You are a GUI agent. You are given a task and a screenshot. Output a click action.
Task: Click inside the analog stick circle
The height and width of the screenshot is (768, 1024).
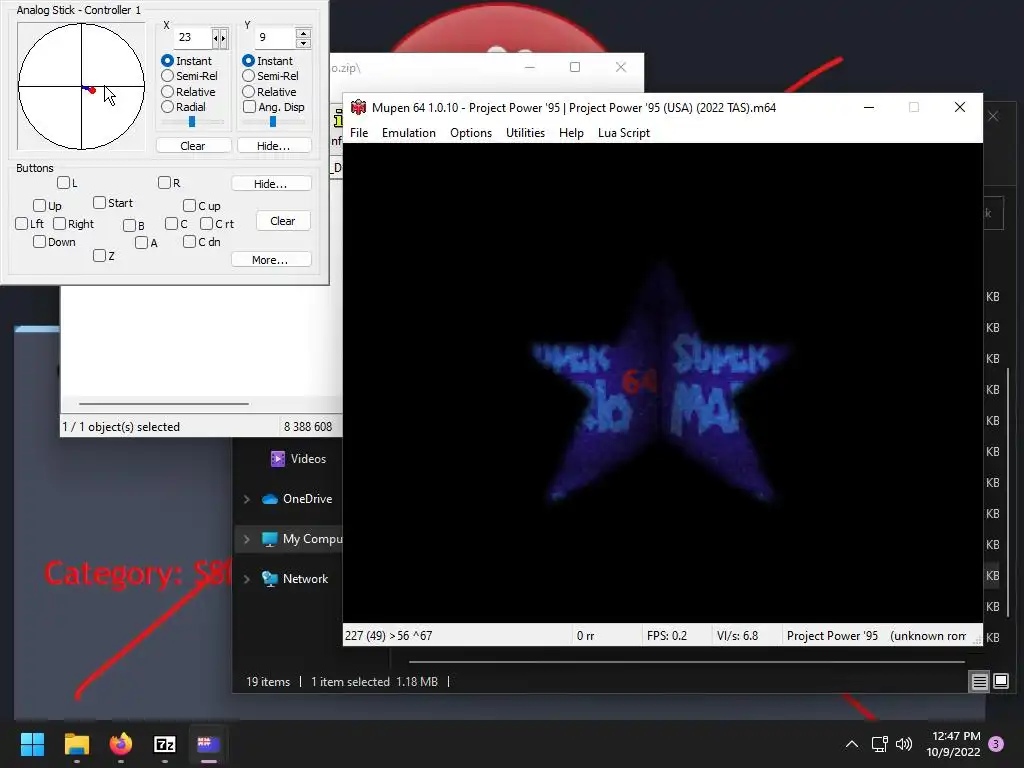click(82, 86)
